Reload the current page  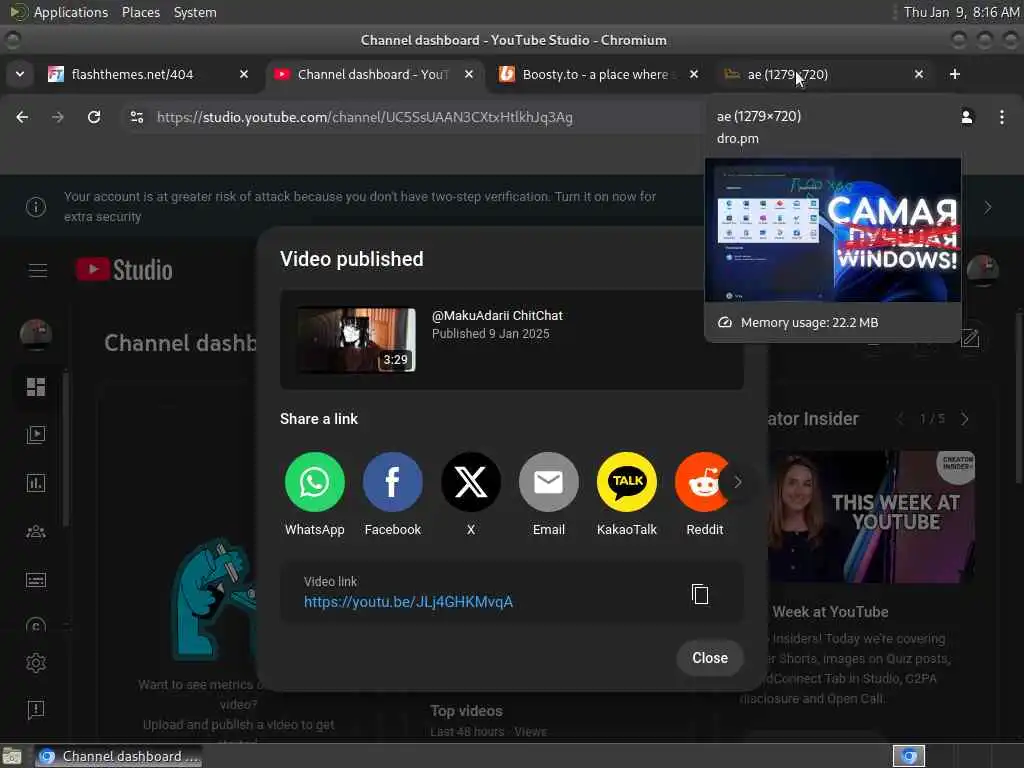[94, 117]
